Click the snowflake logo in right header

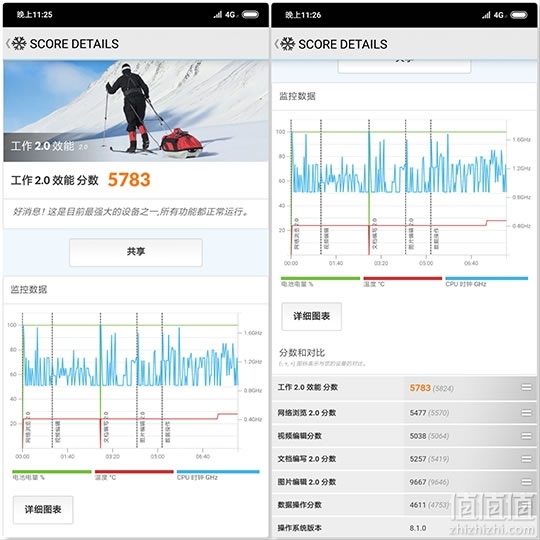point(288,44)
